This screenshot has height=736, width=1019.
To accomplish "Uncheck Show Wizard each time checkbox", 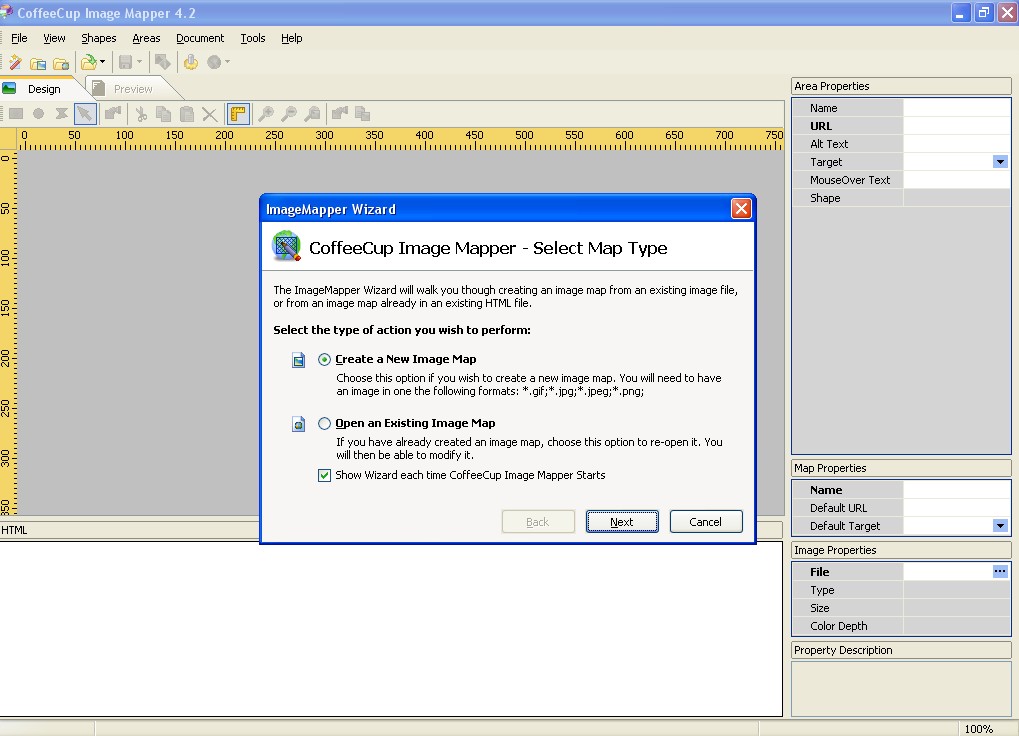I will click(324, 476).
